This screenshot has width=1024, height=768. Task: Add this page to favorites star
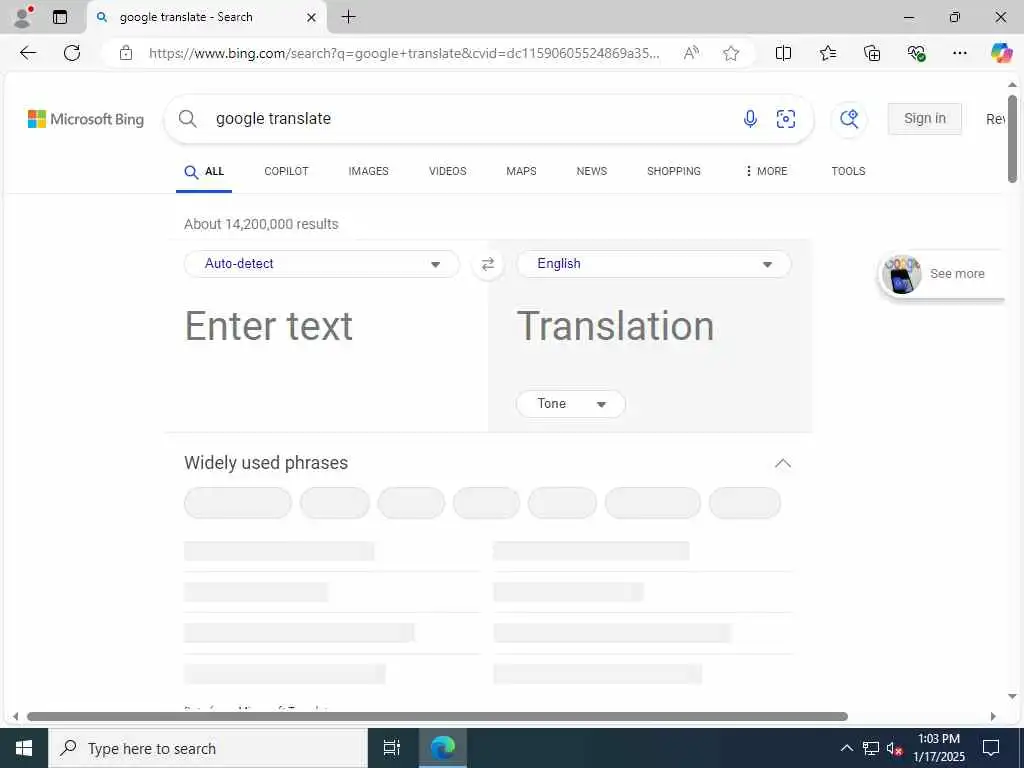click(x=731, y=53)
